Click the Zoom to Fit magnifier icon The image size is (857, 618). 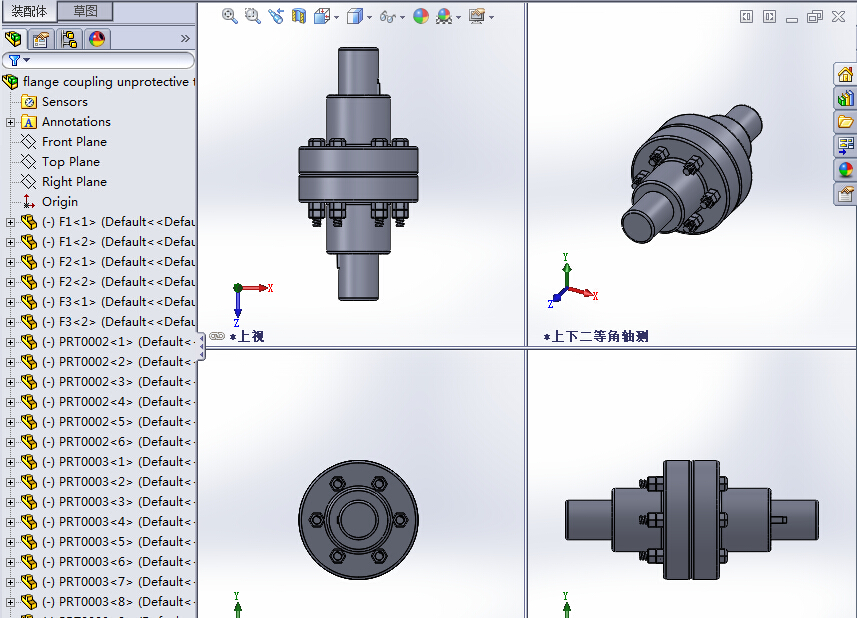tap(230, 16)
